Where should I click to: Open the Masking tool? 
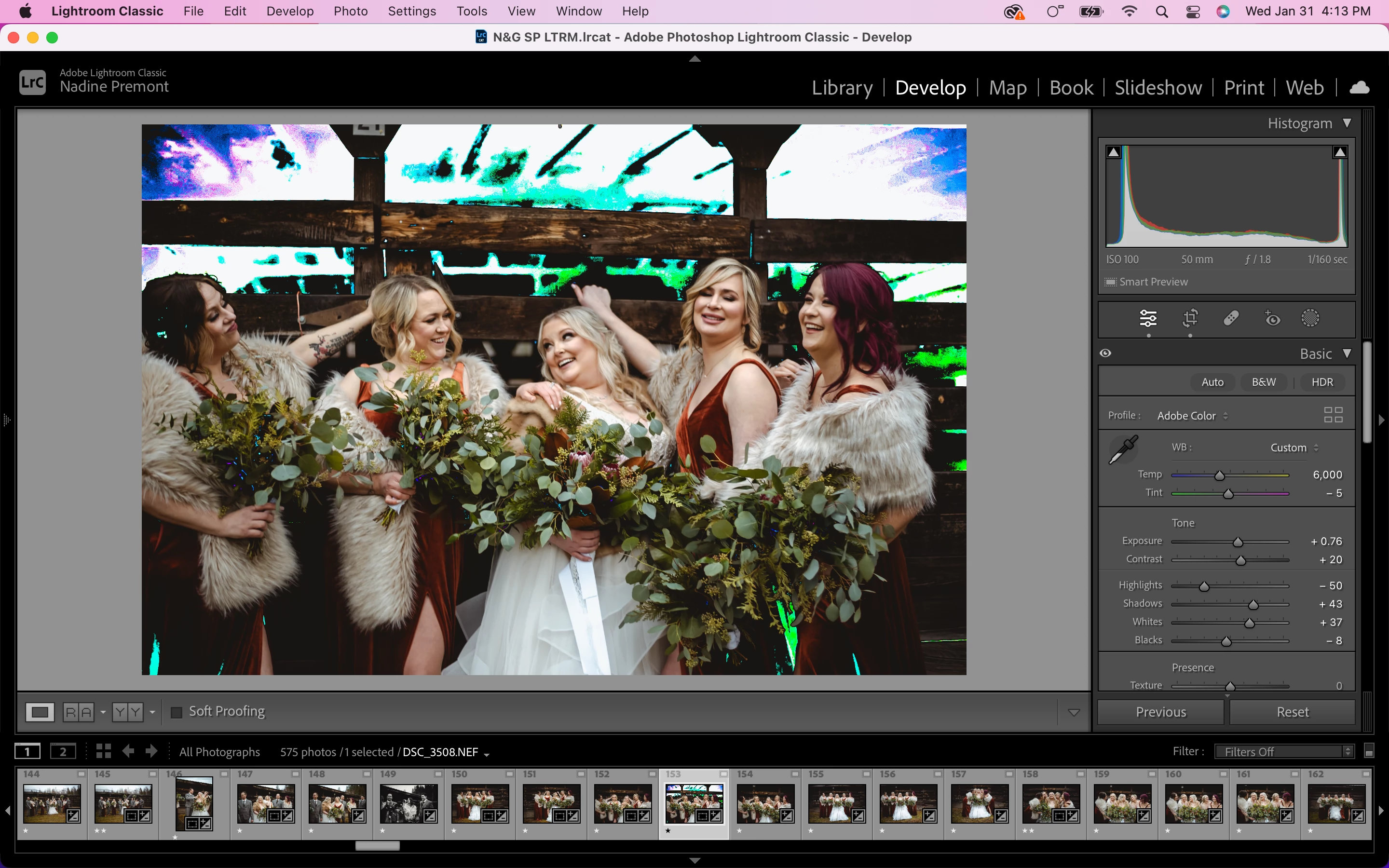[x=1310, y=318]
